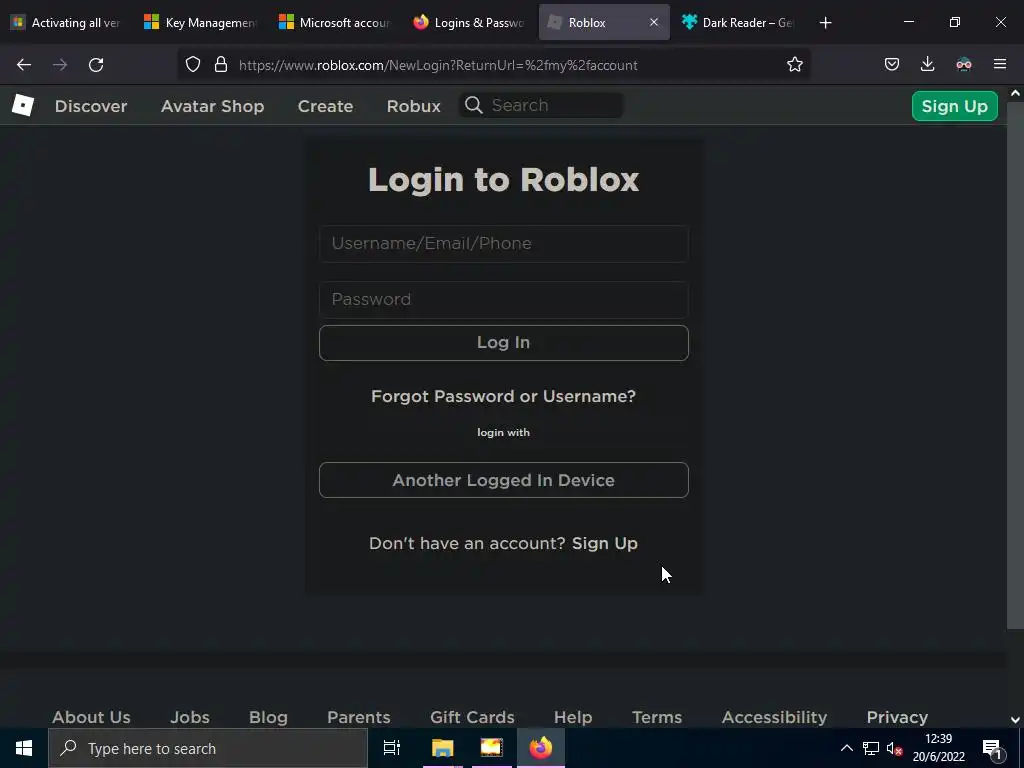This screenshot has width=1024, height=768.
Task: Click Sign Up link below the form
Action: coord(605,543)
